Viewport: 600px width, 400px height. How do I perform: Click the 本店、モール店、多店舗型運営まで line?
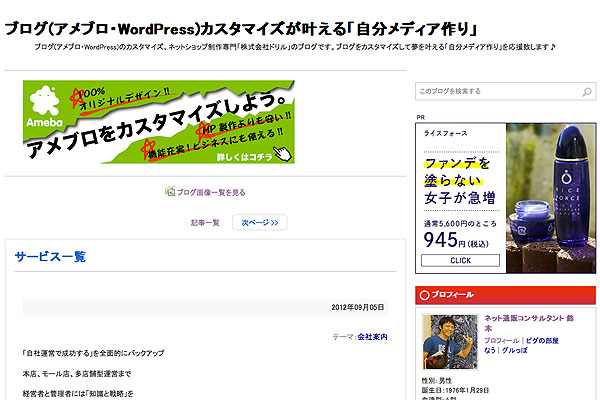tap(77, 374)
